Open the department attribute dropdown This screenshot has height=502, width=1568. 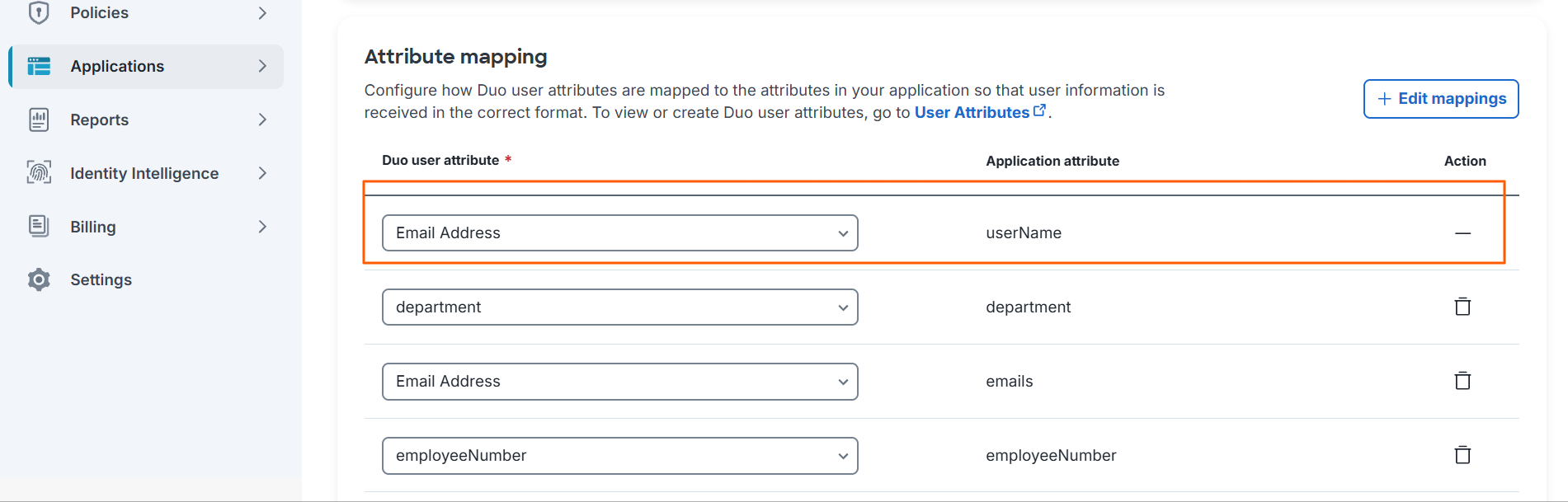620,307
